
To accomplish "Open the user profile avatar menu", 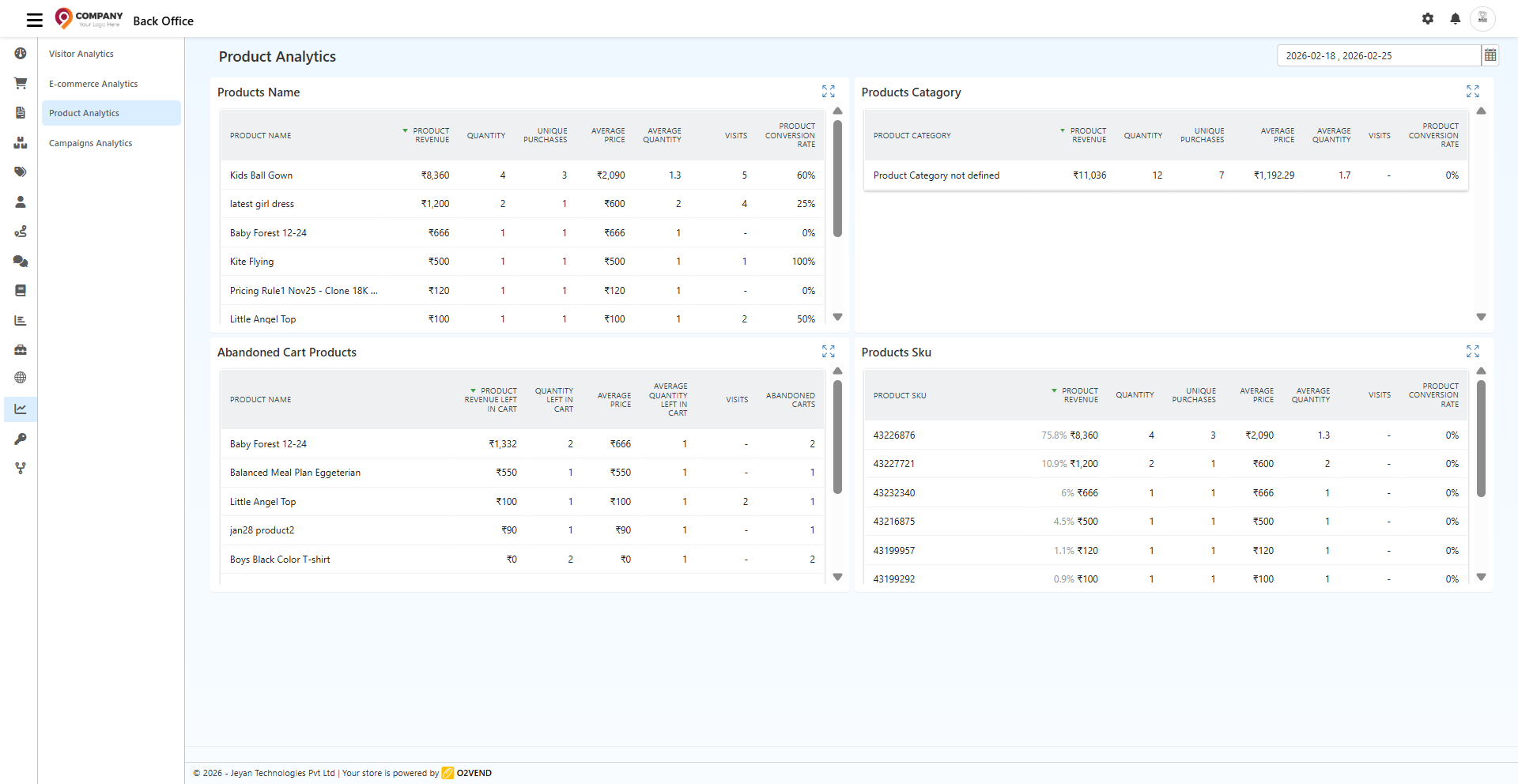I will point(1484,18).
